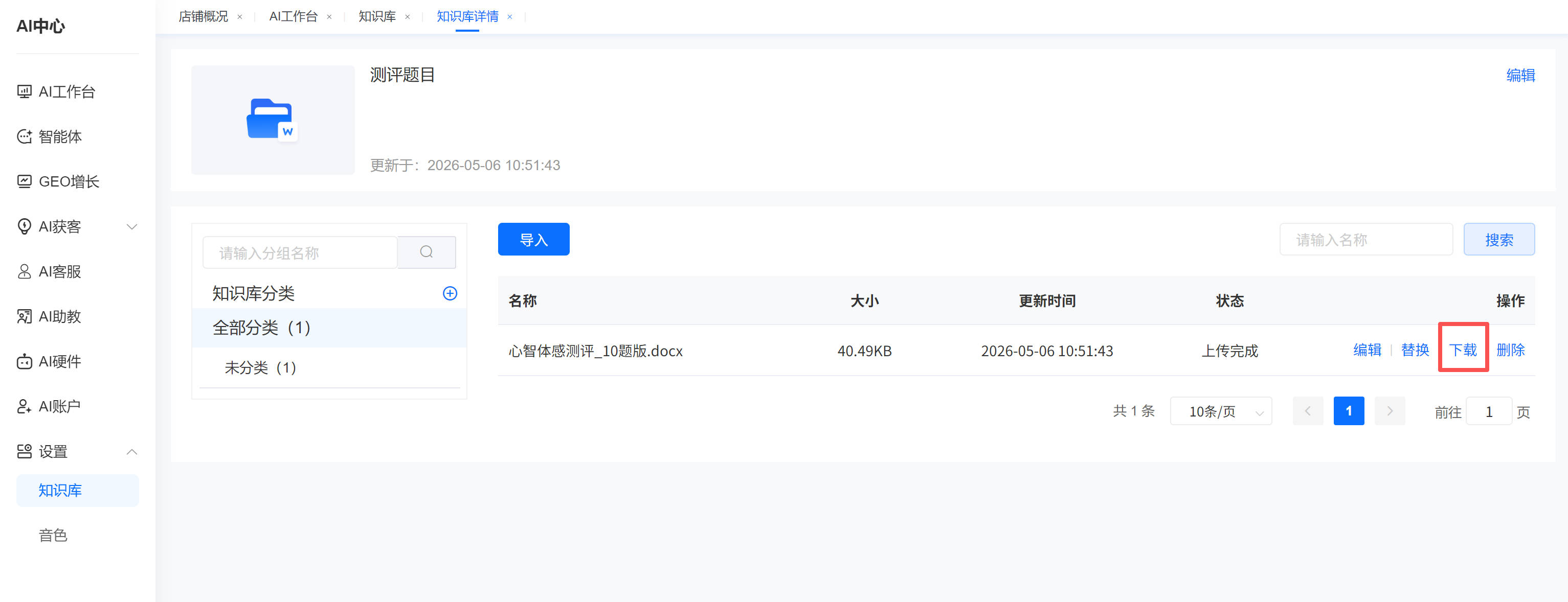Click the 上传完成 status cell
This screenshot has height=602, width=1568.
pos(1229,351)
